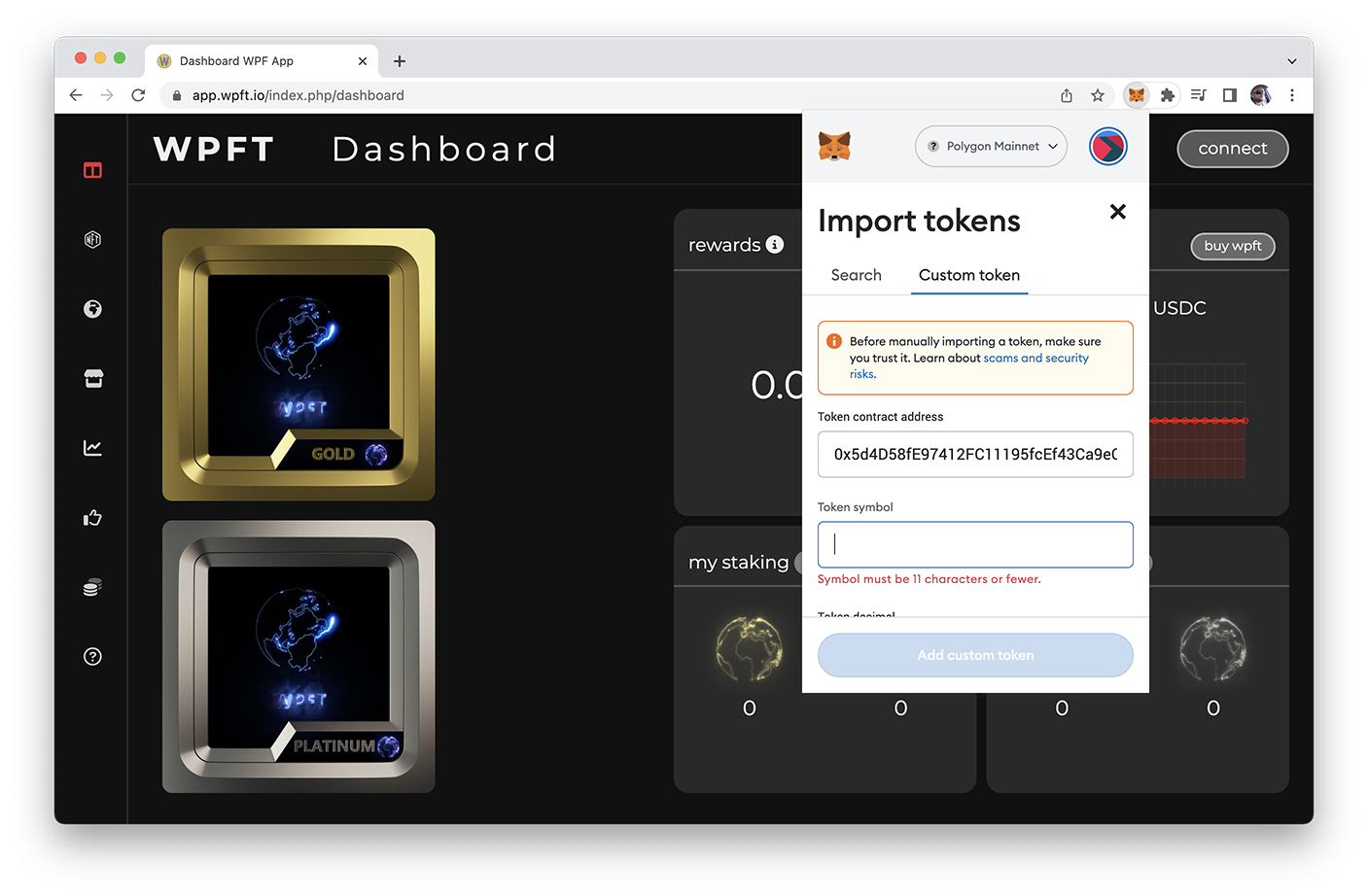Select the Custom token tab

[x=969, y=275]
